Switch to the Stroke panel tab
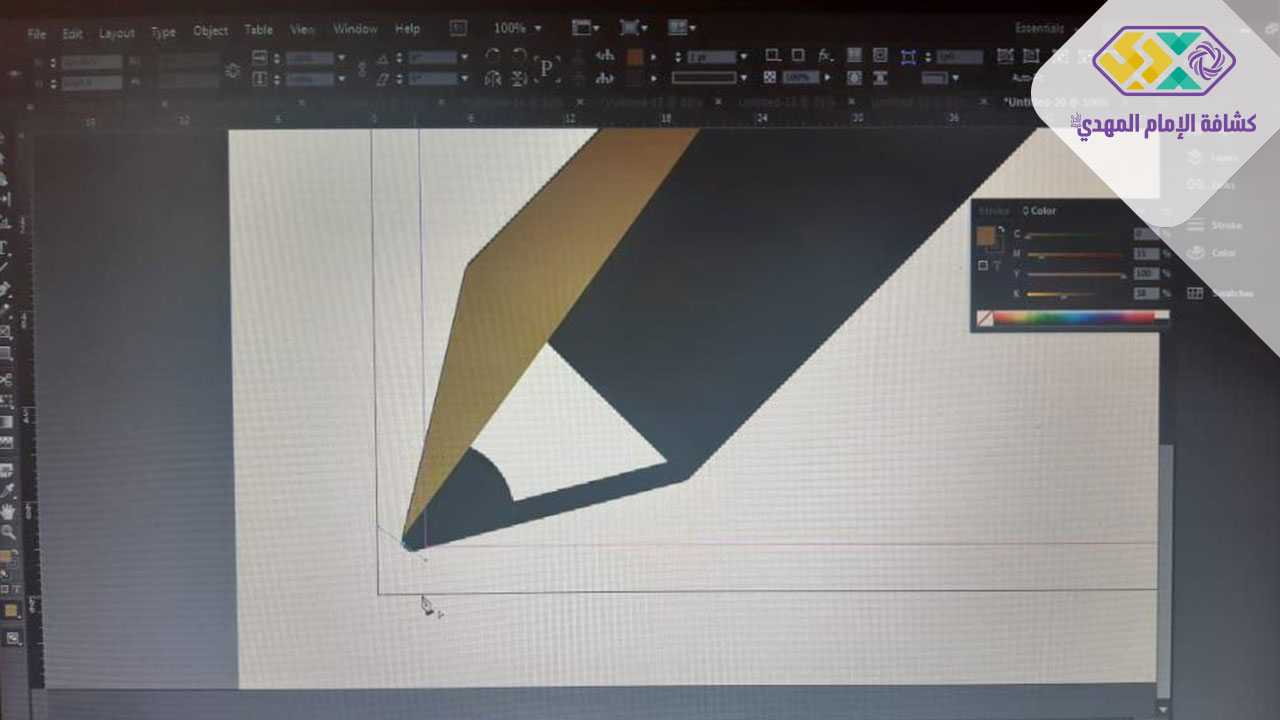Viewport: 1280px width, 720px height. click(x=994, y=211)
